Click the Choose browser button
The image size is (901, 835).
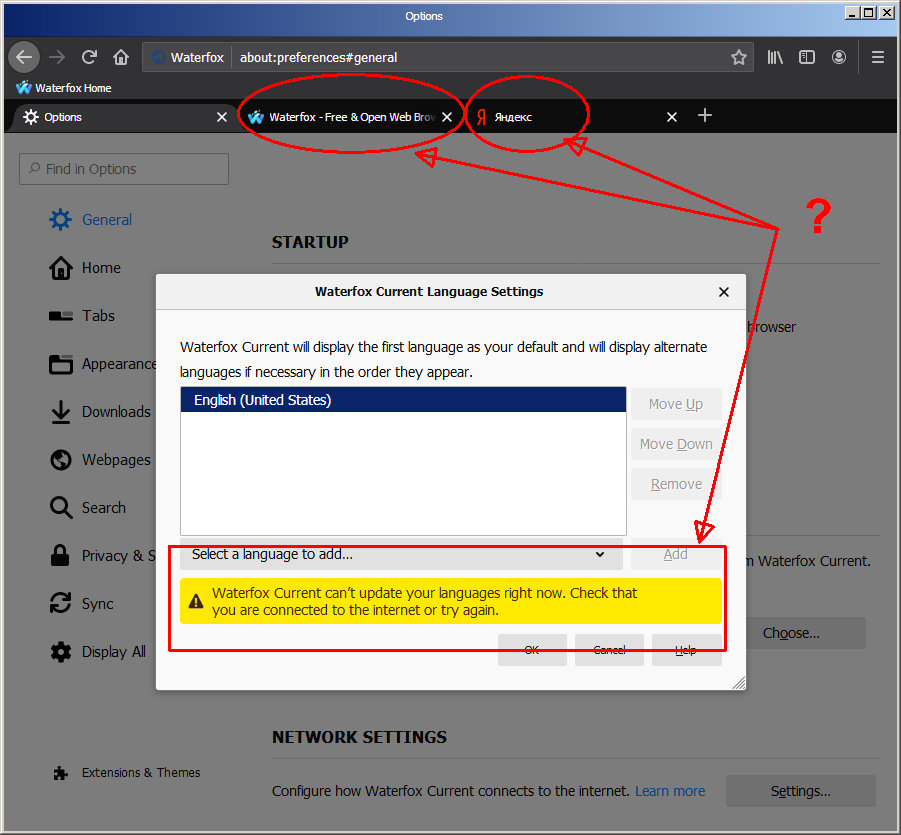[x=791, y=632]
